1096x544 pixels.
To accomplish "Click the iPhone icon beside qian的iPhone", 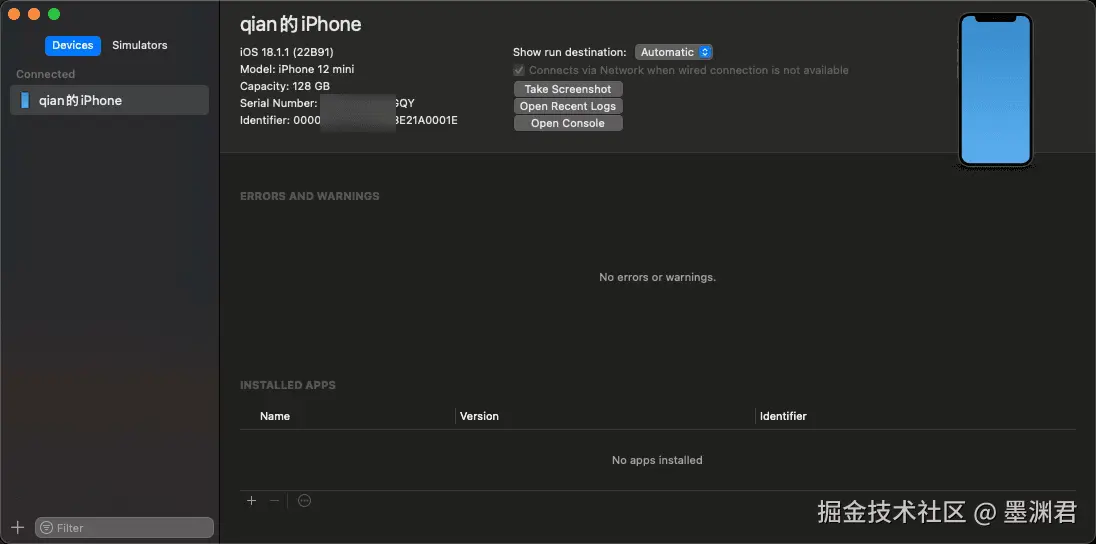I will pyautogui.click(x=25, y=100).
